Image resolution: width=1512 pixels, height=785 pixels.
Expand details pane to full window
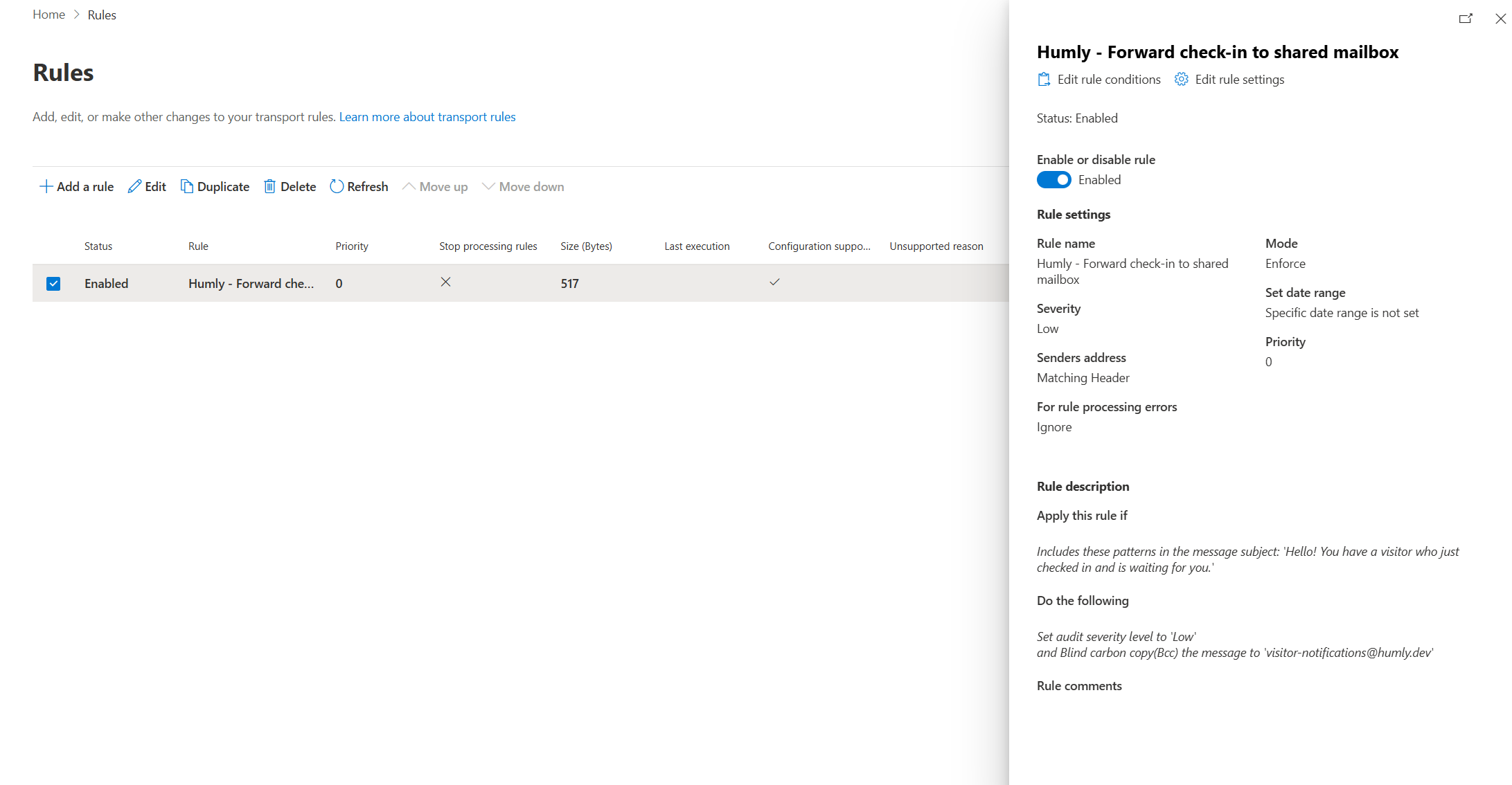pos(1466,19)
